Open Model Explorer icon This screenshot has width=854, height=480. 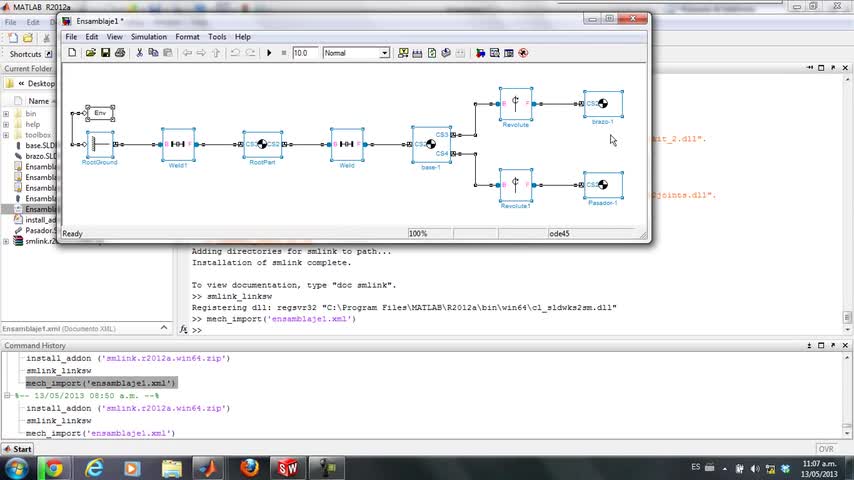pos(495,53)
